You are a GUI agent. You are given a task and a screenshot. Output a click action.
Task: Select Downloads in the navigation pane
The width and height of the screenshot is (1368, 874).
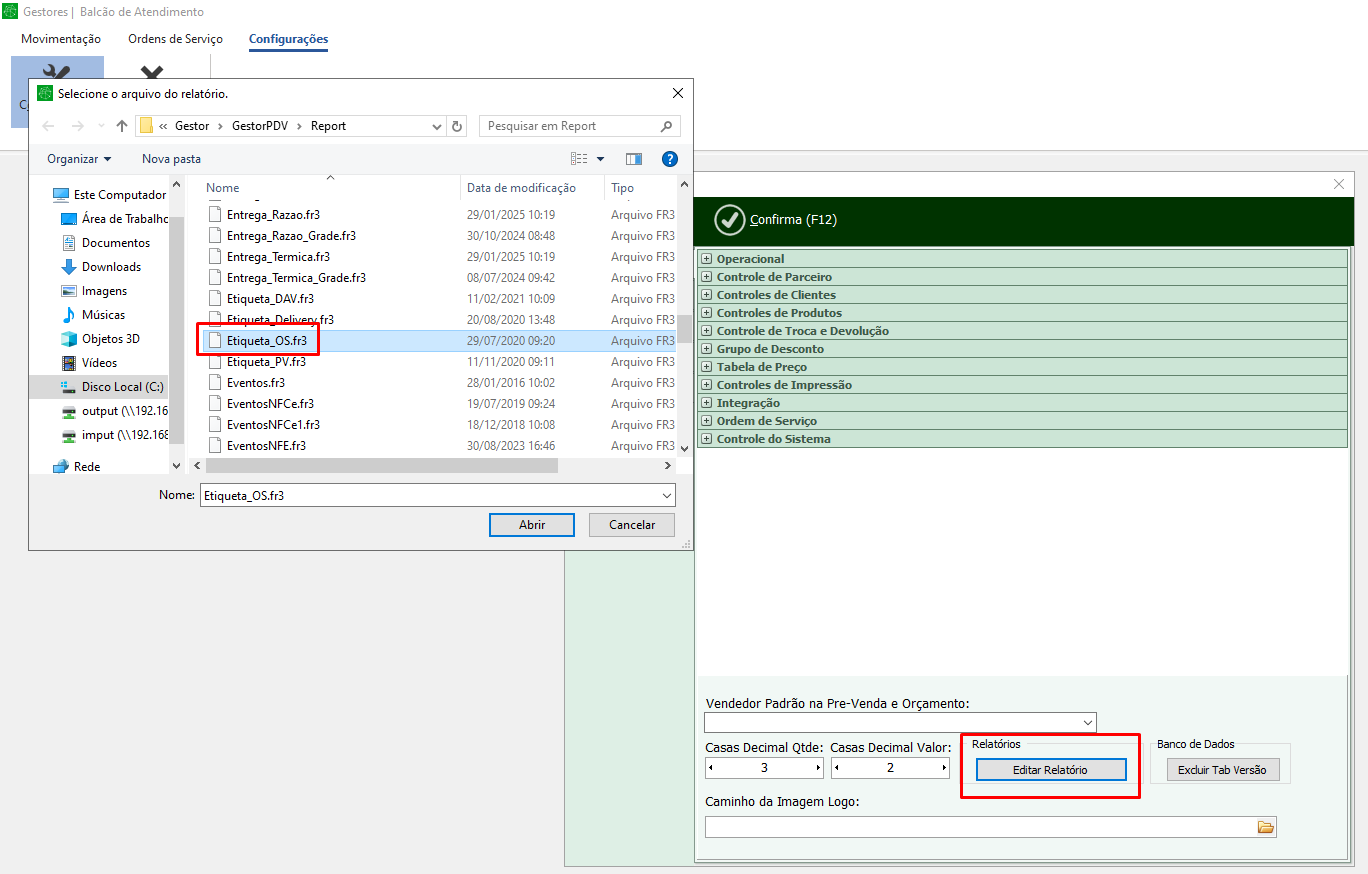pyautogui.click(x=111, y=267)
